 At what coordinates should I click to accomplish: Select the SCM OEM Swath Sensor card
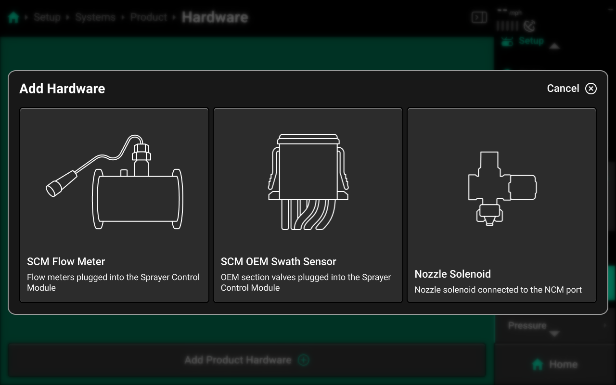[308, 205]
